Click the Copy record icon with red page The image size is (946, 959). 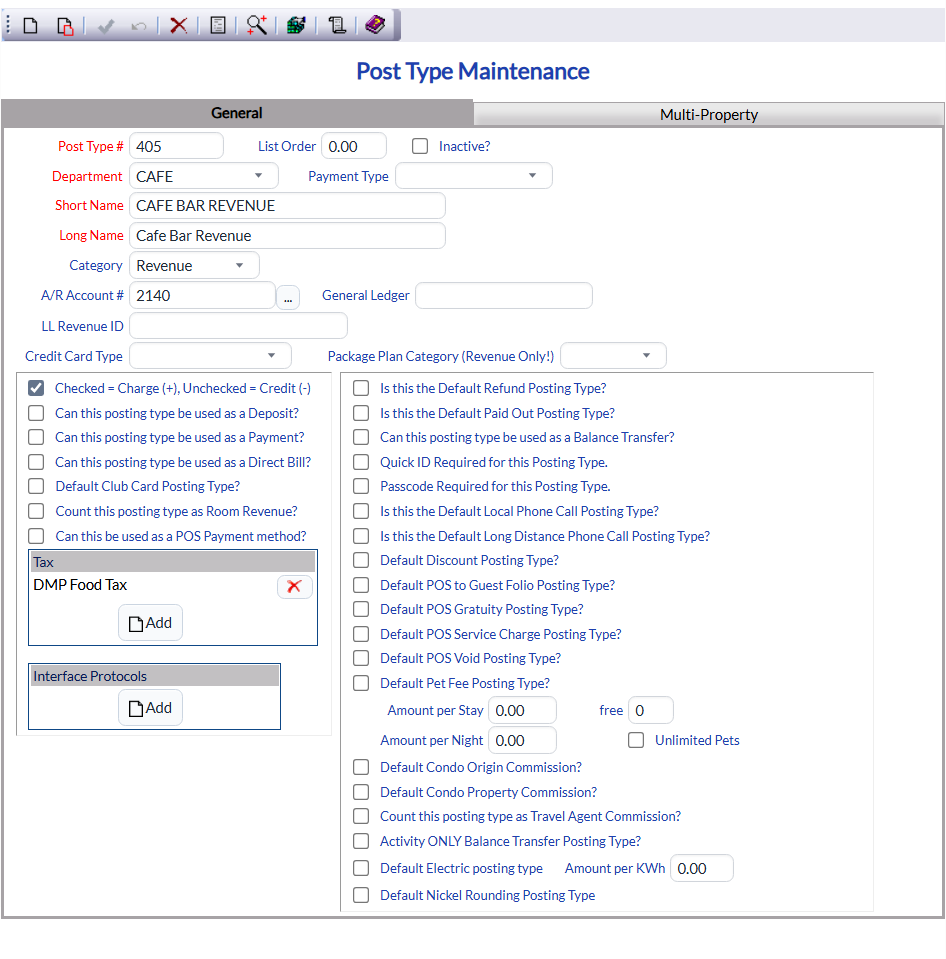tap(65, 26)
